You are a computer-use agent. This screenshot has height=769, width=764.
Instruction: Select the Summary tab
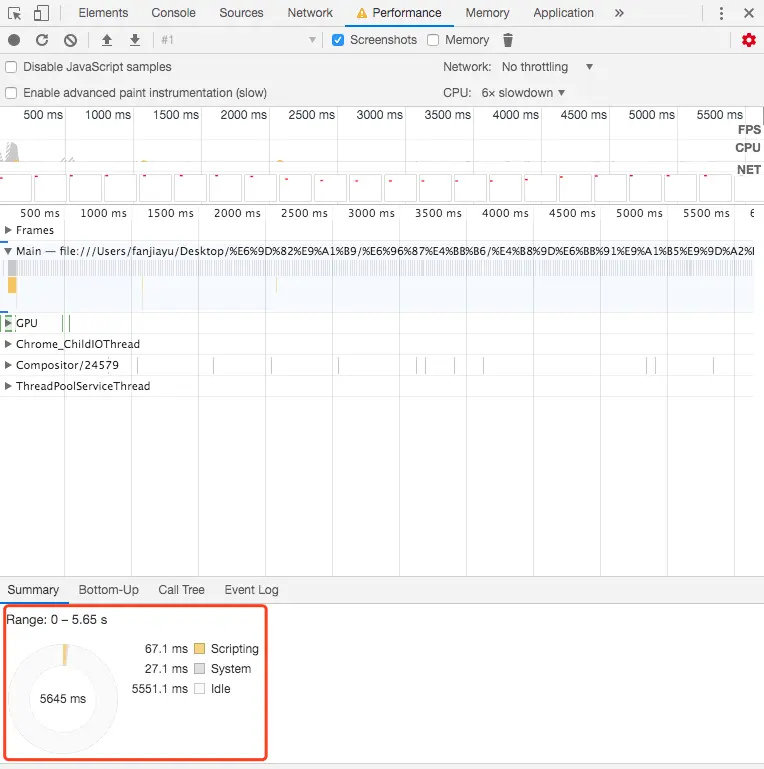point(33,590)
